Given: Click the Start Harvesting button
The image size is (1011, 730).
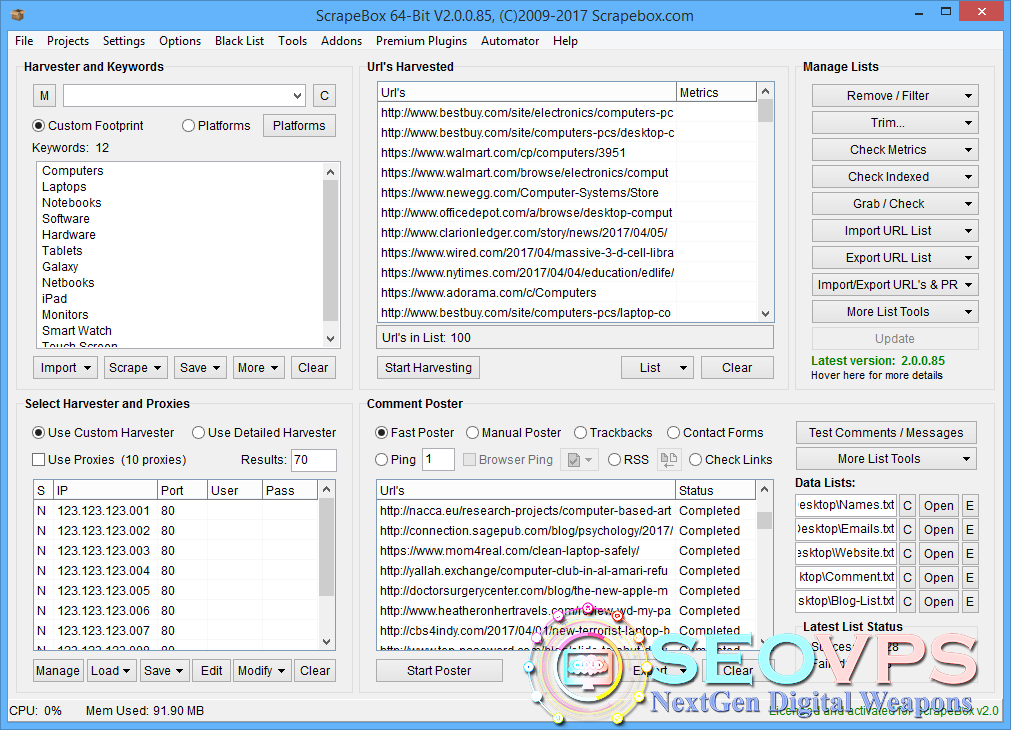Looking at the screenshot, I should [428, 368].
